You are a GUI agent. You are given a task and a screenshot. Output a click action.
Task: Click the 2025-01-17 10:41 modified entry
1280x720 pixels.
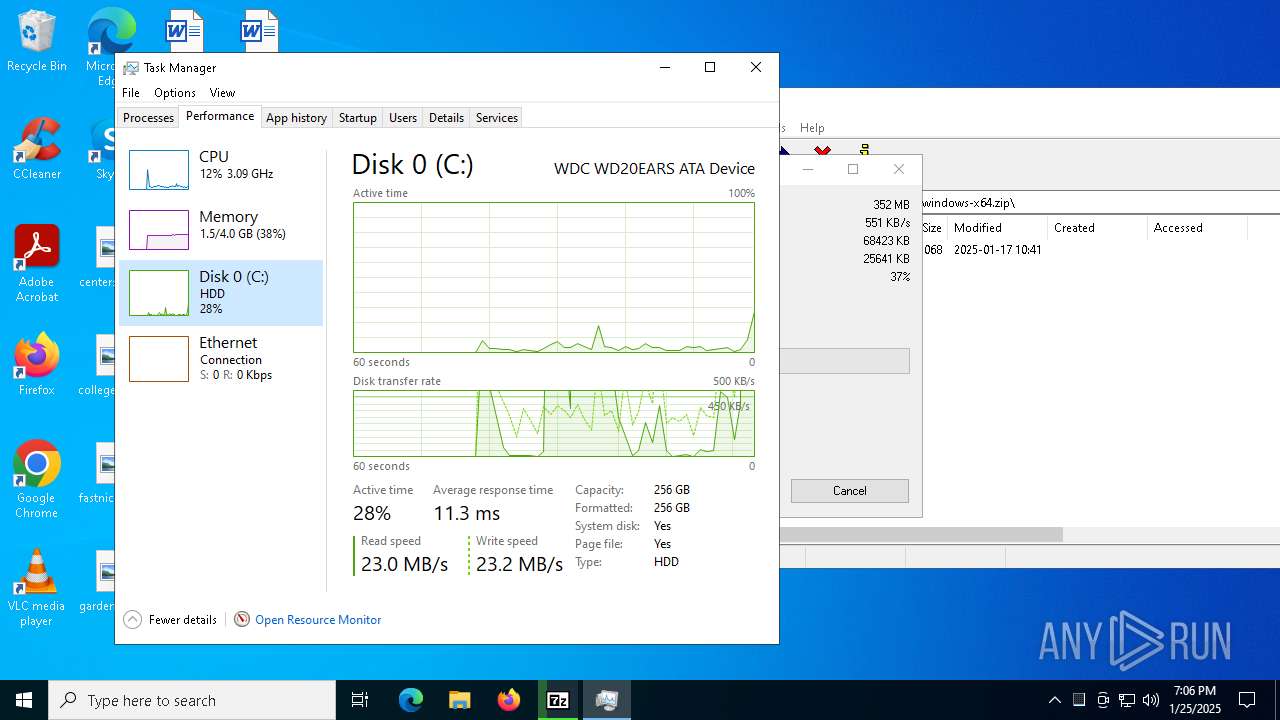pyautogui.click(x=997, y=250)
